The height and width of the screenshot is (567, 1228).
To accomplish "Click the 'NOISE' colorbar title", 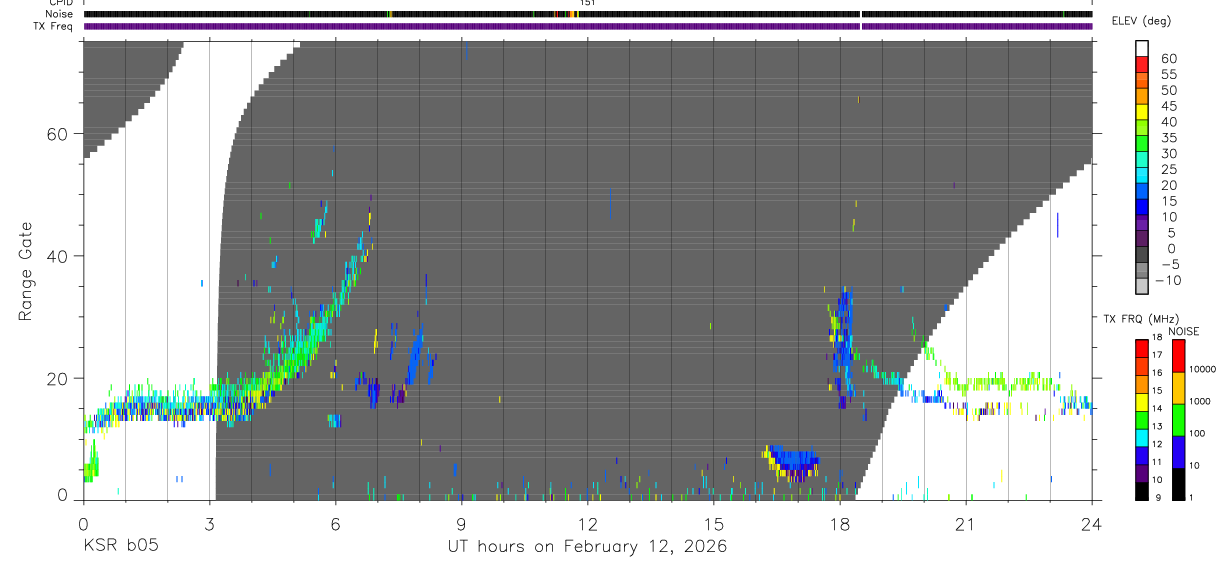I will (x=1184, y=331).
